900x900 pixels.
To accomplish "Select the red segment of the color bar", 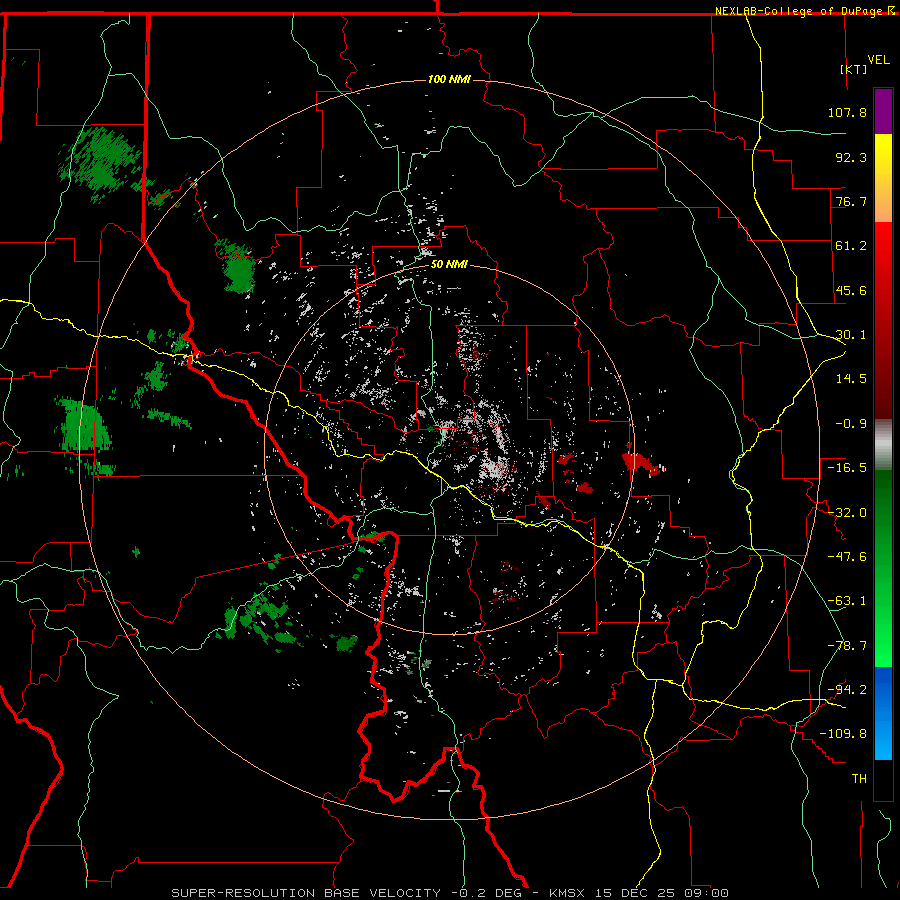I will click(883, 320).
